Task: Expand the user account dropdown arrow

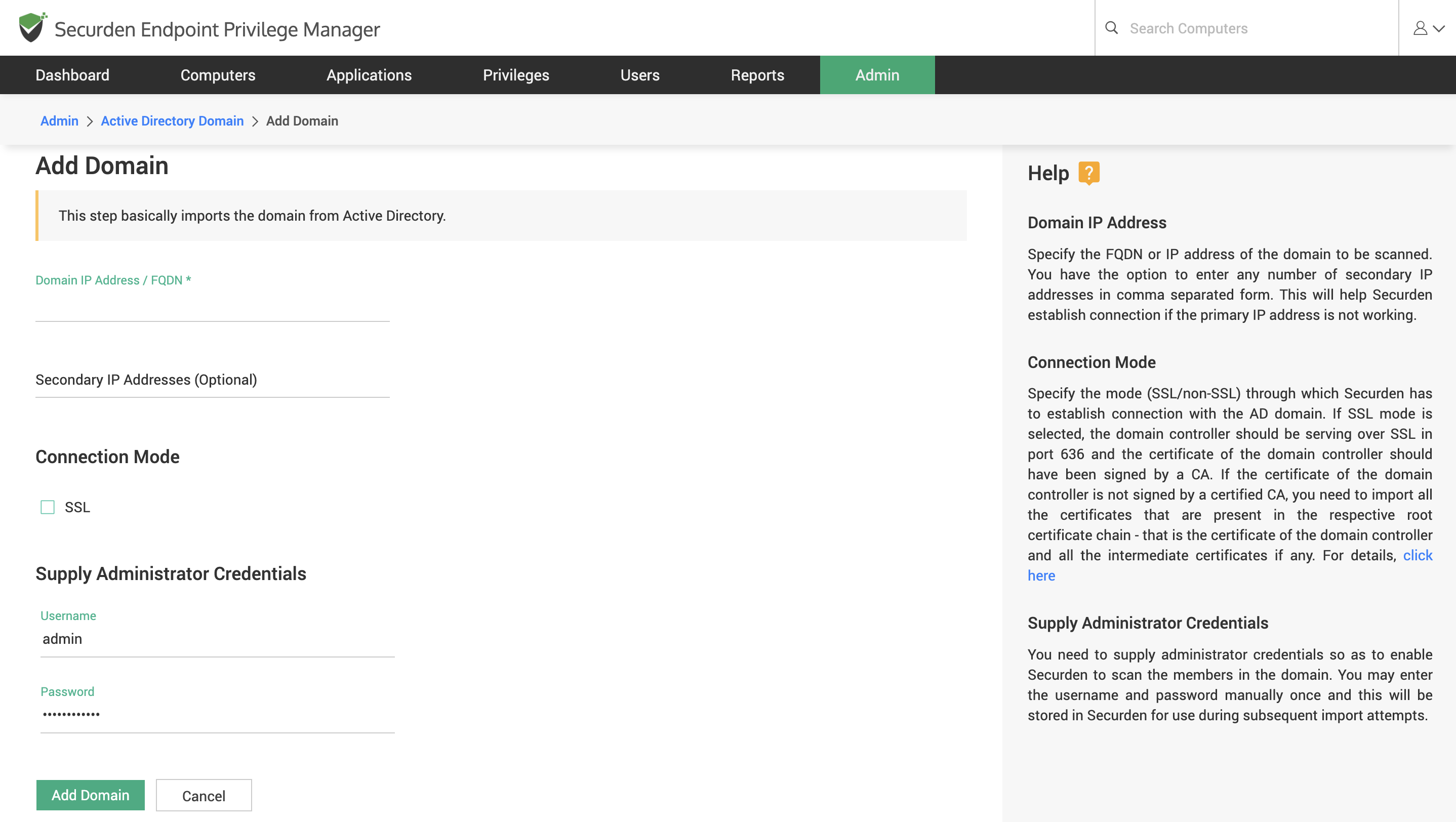Action: click(x=1439, y=28)
